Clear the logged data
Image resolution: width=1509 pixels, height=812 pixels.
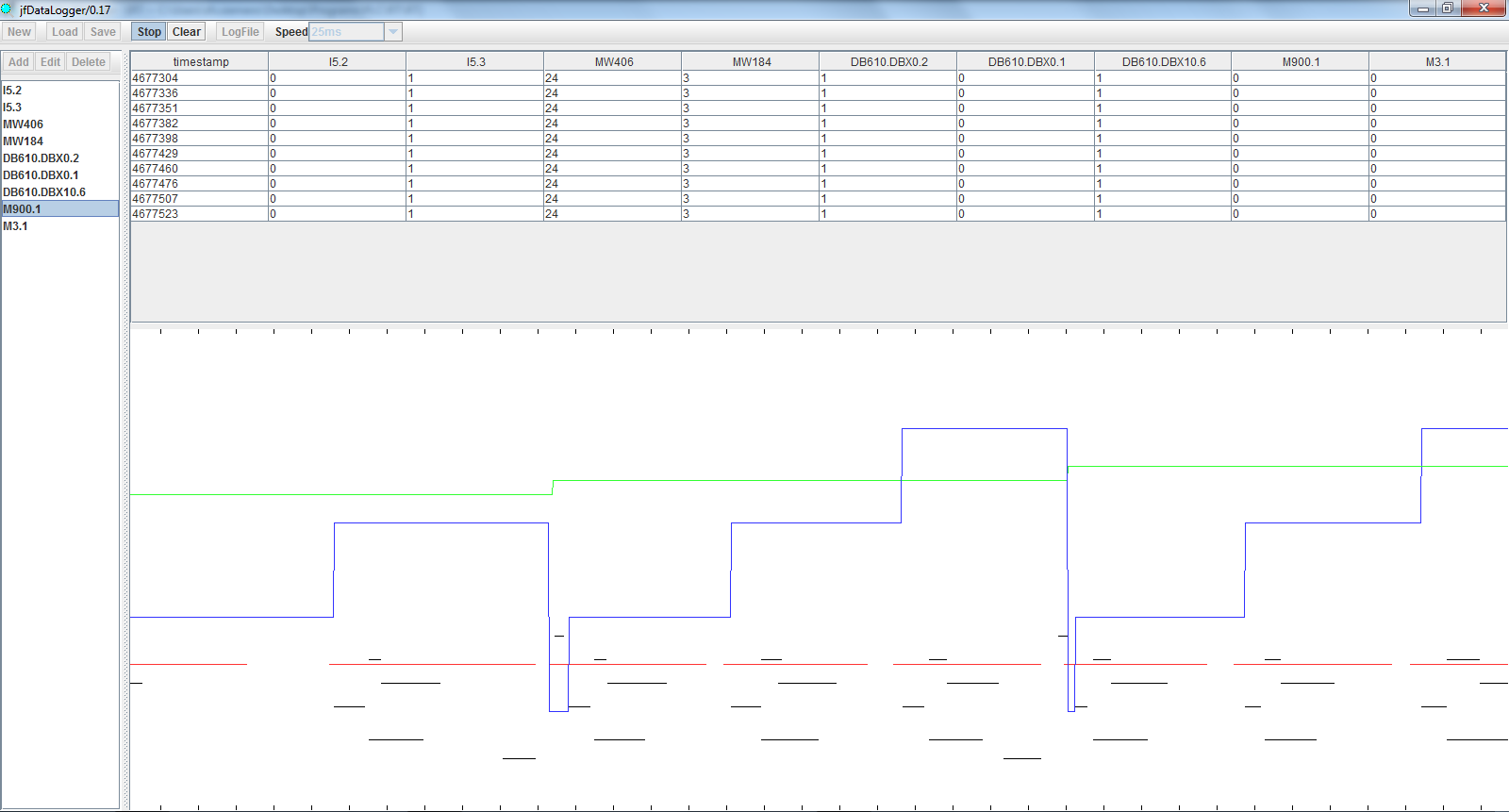[x=187, y=32]
